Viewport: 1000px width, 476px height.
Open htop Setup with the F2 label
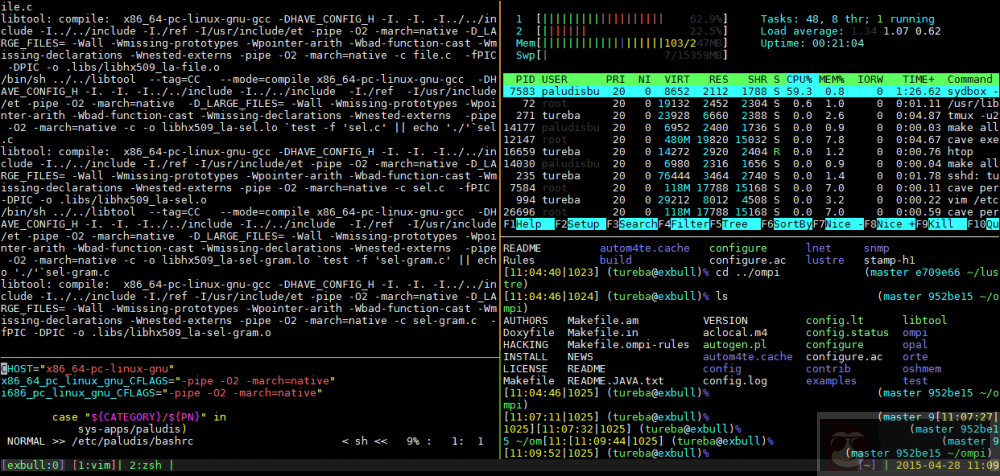[580, 225]
